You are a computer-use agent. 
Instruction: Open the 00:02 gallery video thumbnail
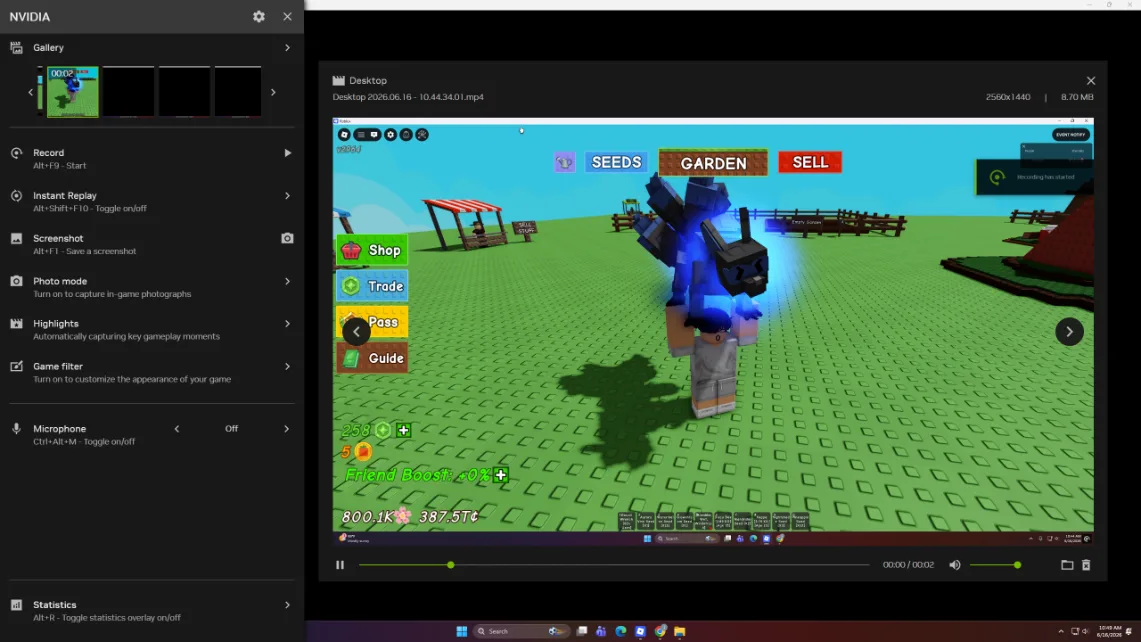click(73, 92)
